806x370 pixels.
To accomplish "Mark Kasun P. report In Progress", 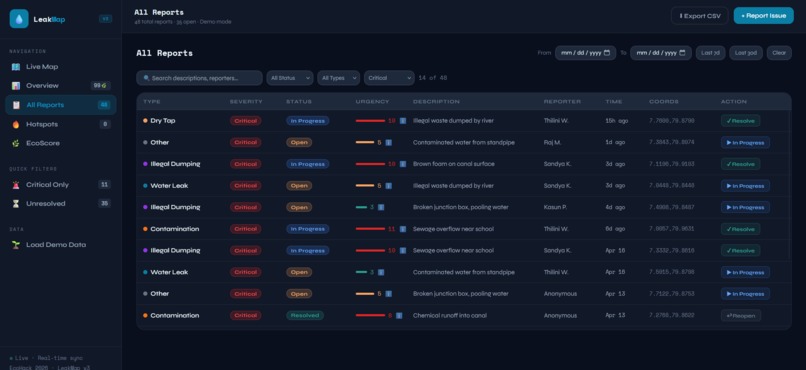I will pyautogui.click(x=745, y=208).
